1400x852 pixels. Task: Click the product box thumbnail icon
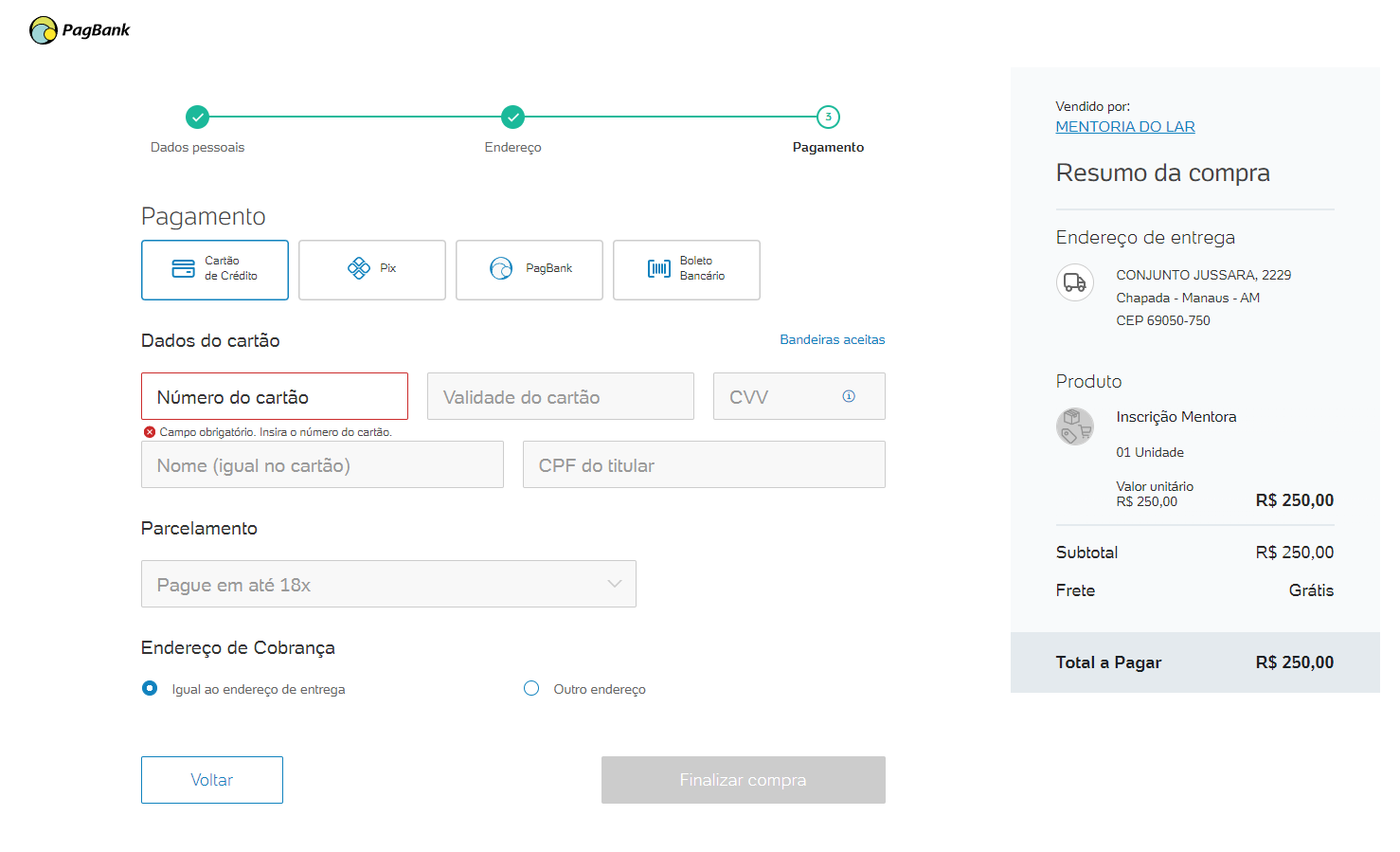(1075, 426)
